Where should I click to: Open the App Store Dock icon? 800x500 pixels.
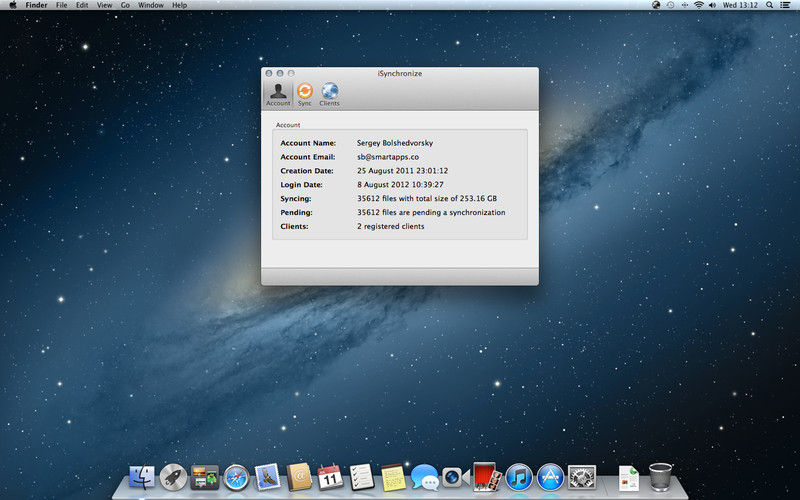[x=551, y=478]
